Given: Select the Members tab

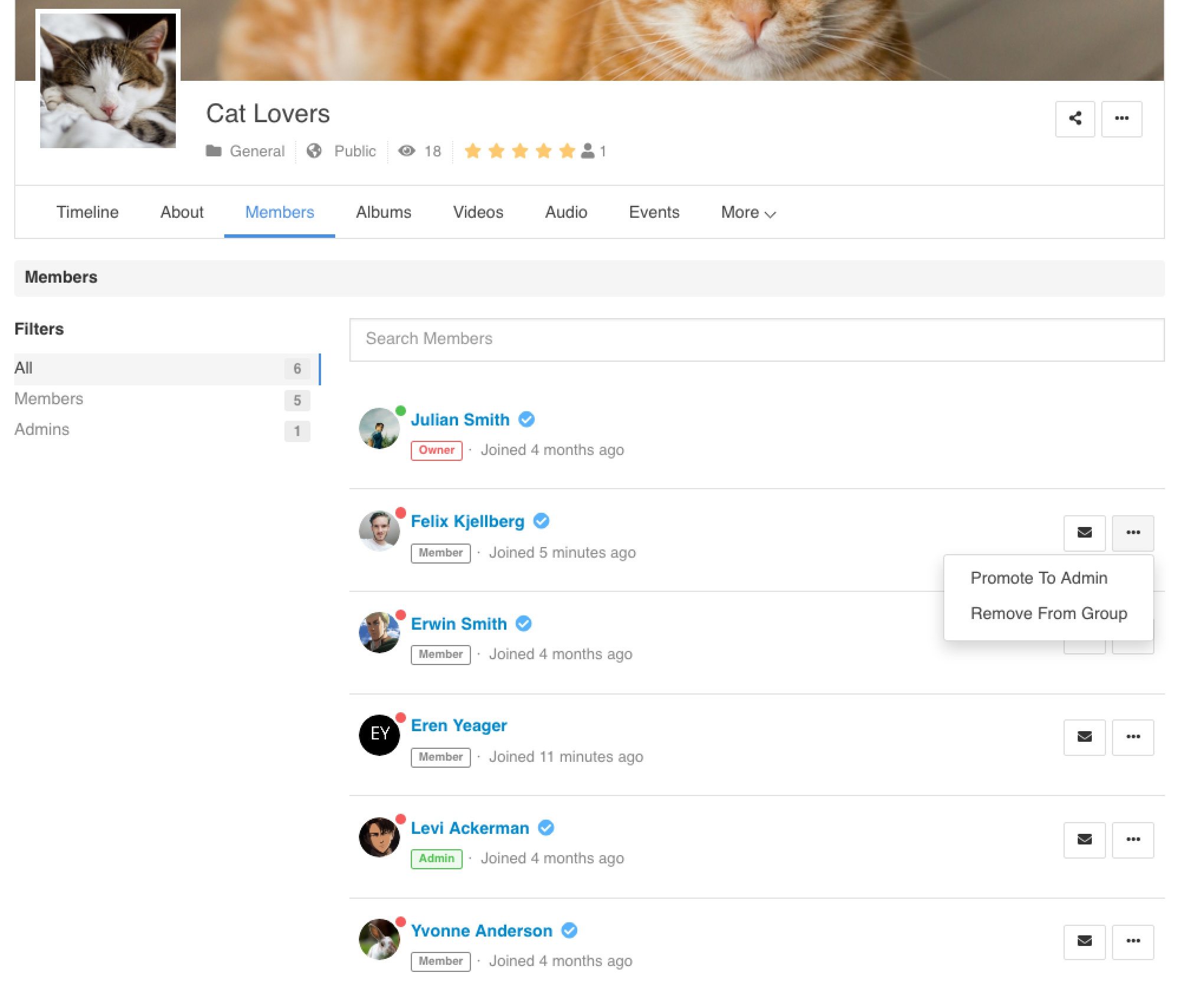Looking at the screenshot, I should pyautogui.click(x=280, y=212).
